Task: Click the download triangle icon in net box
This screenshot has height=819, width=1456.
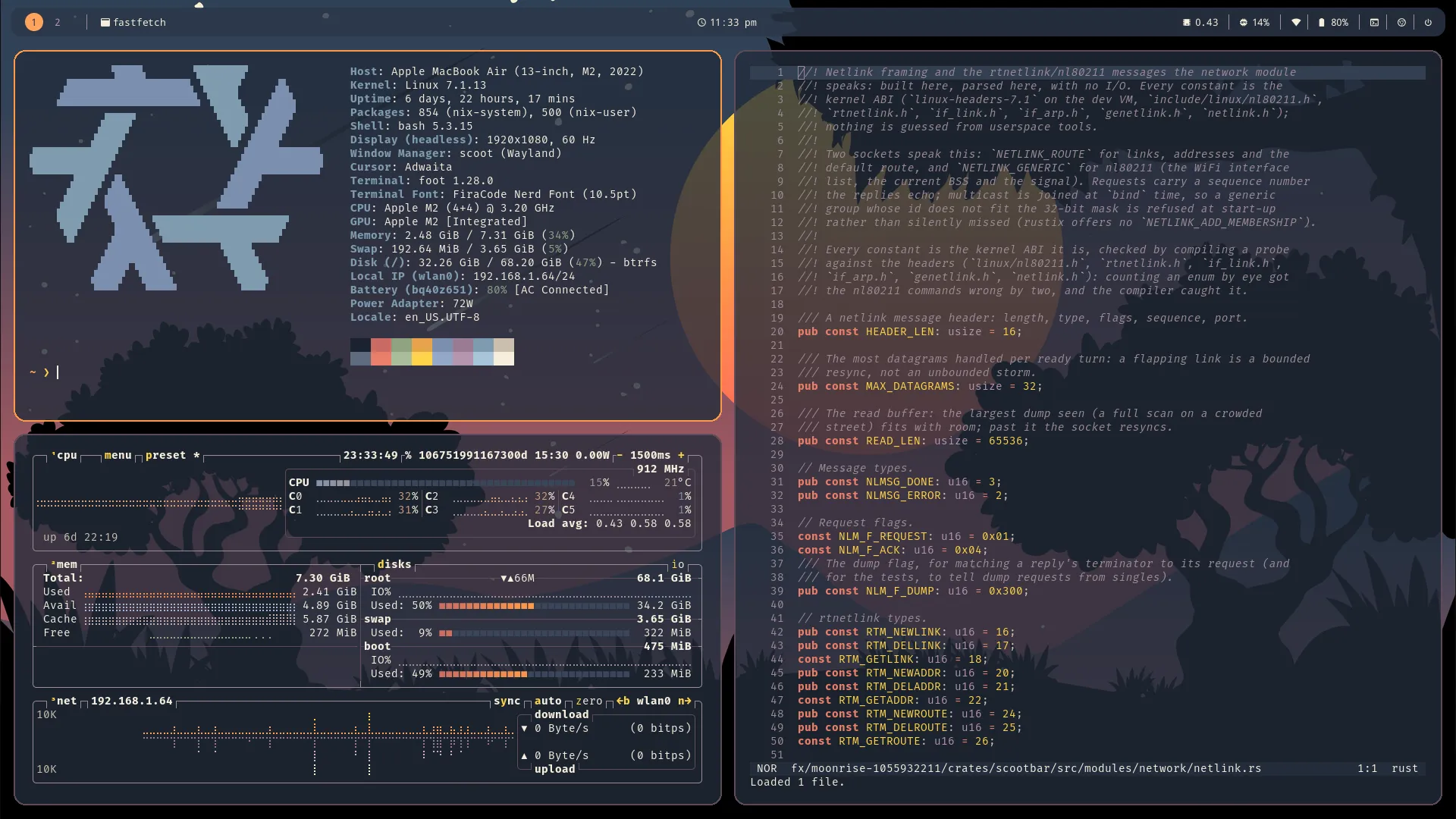Action: (524, 728)
